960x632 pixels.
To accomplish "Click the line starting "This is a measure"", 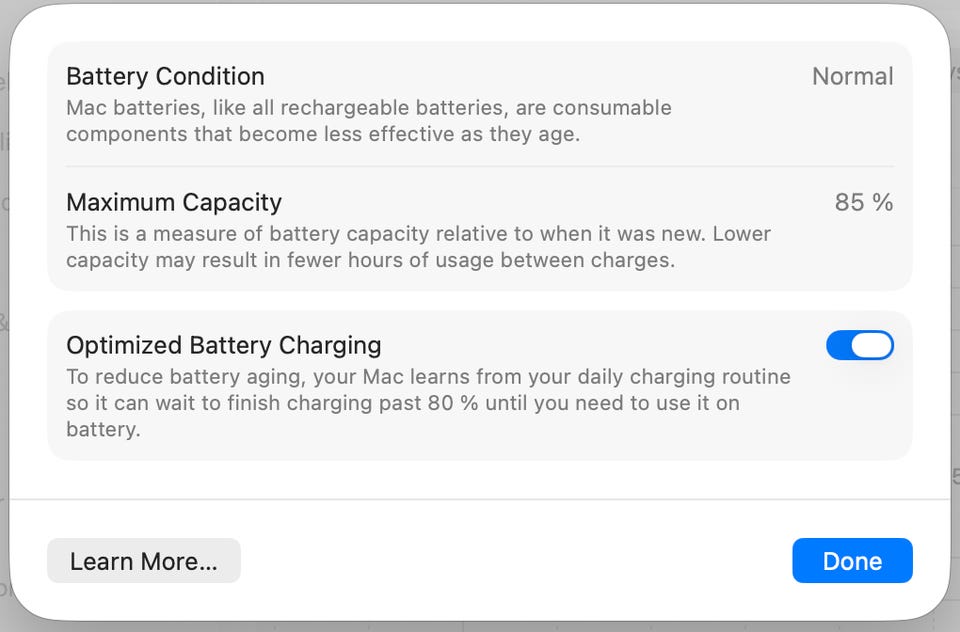I will tap(418, 234).
